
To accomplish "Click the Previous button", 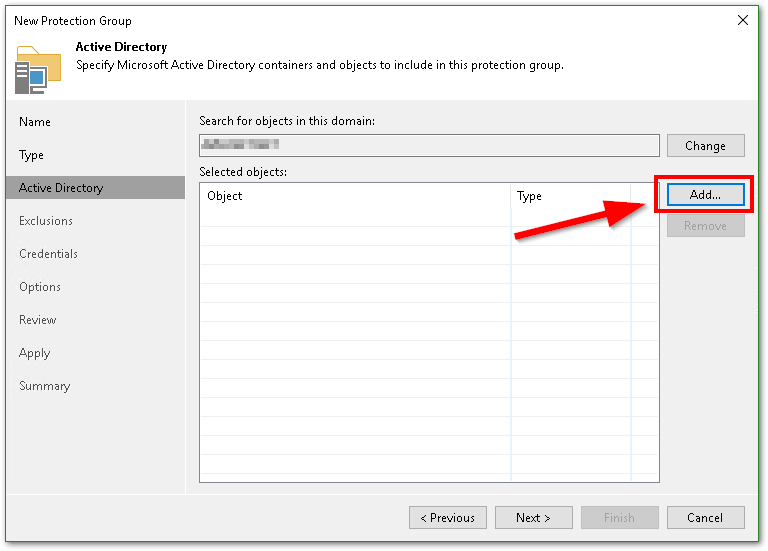I will [448, 518].
